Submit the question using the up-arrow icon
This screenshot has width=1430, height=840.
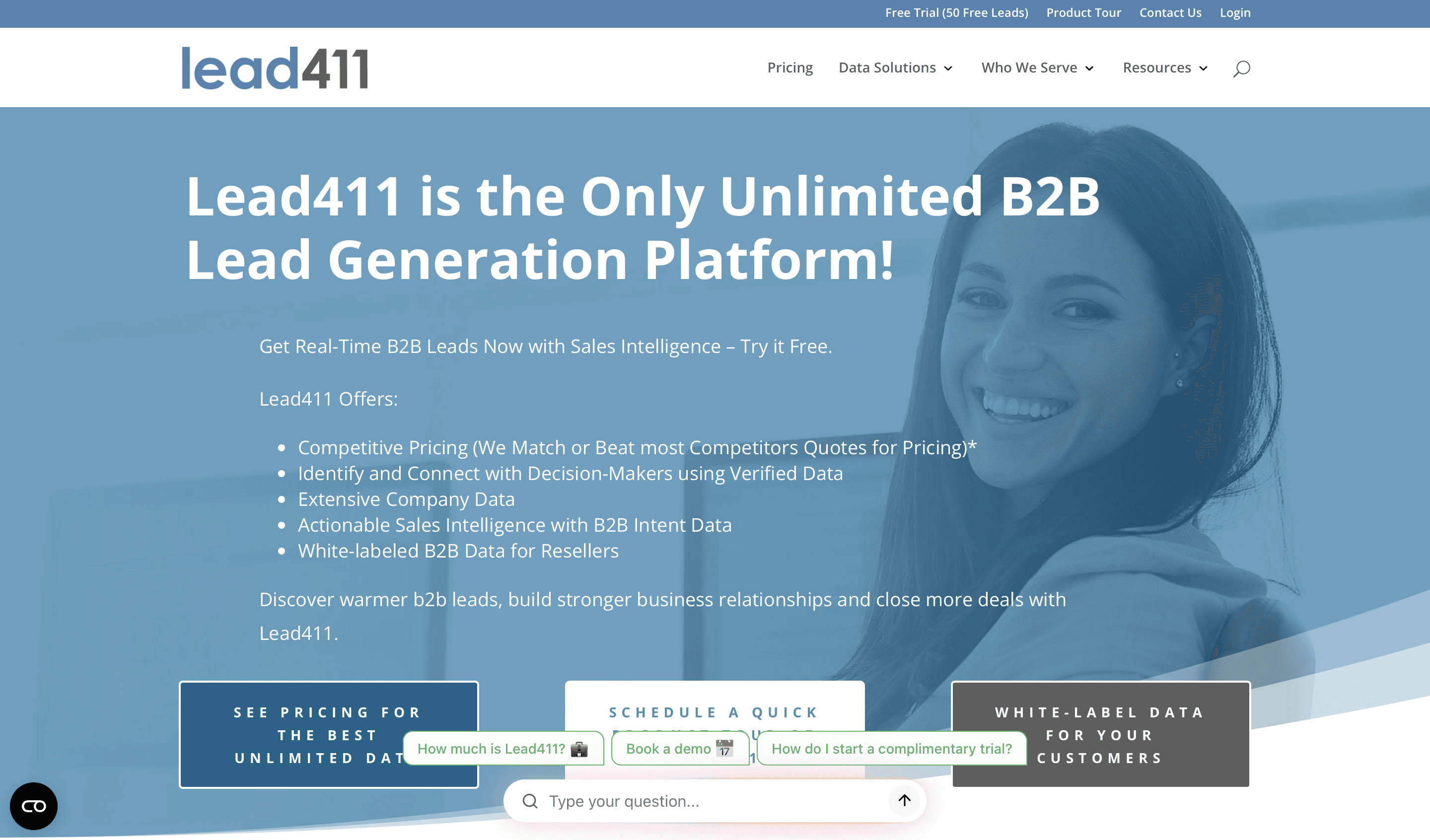(904, 800)
